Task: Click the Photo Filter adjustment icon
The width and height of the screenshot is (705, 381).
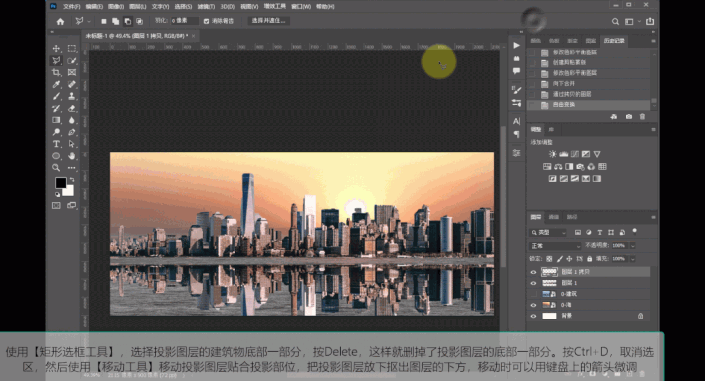Action: click(x=580, y=166)
